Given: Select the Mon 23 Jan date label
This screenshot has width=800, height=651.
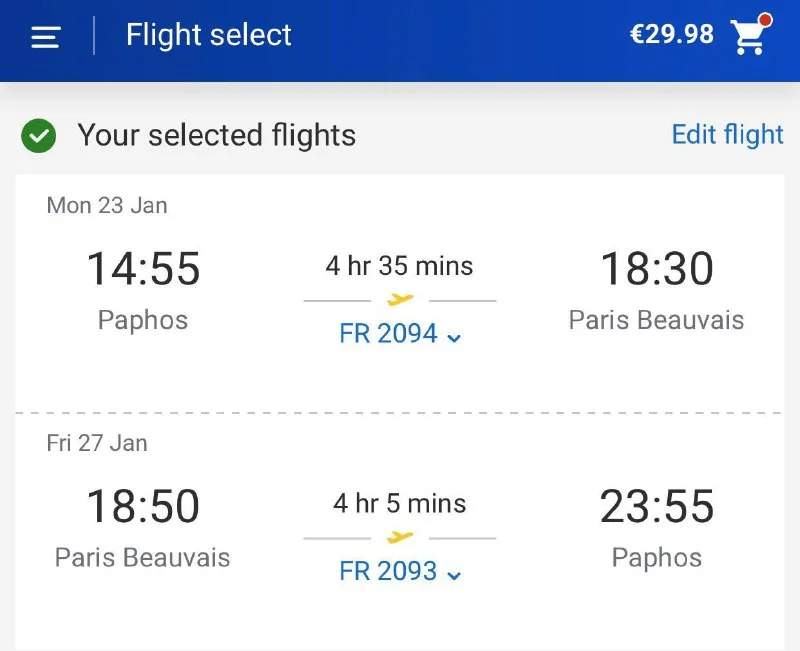Looking at the screenshot, I should click(x=107, y=206).
